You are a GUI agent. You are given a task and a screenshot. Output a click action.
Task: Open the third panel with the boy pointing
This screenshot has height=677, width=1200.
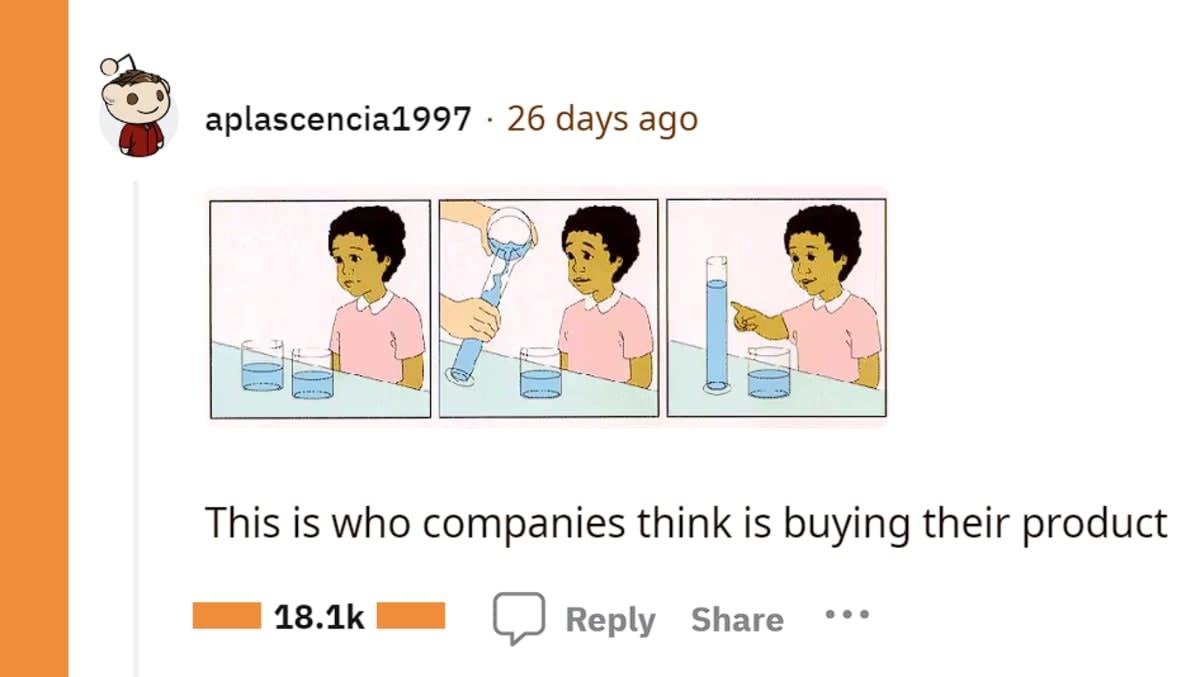[x=776, y=308]
